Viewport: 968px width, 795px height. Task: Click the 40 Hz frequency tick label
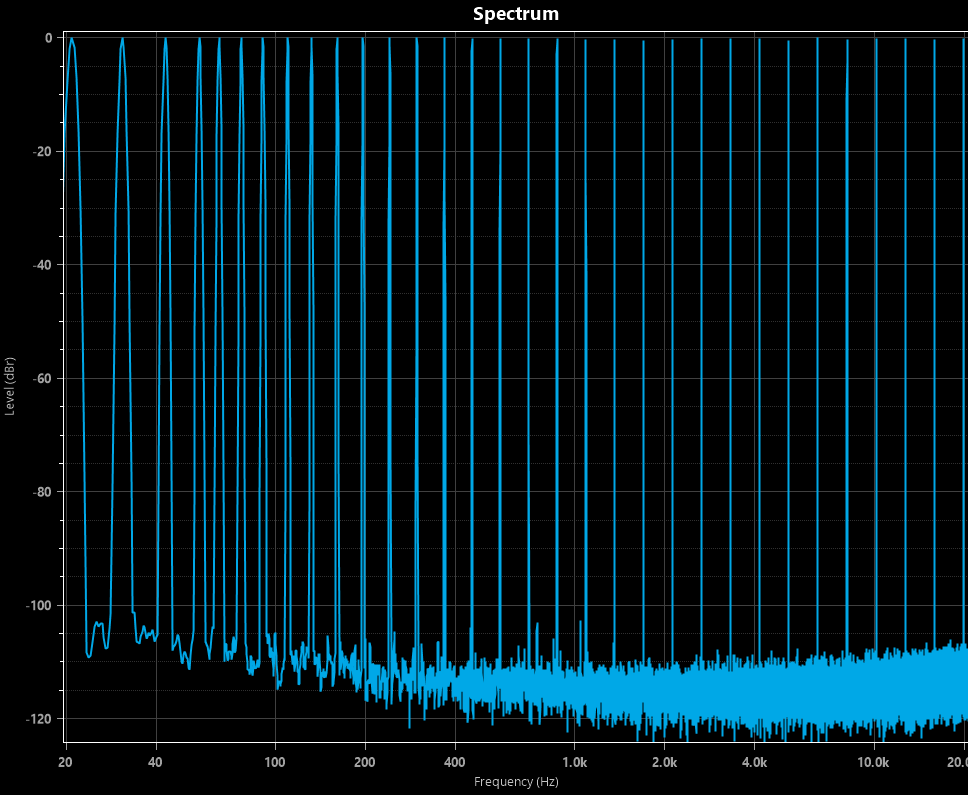click(156, 762)
